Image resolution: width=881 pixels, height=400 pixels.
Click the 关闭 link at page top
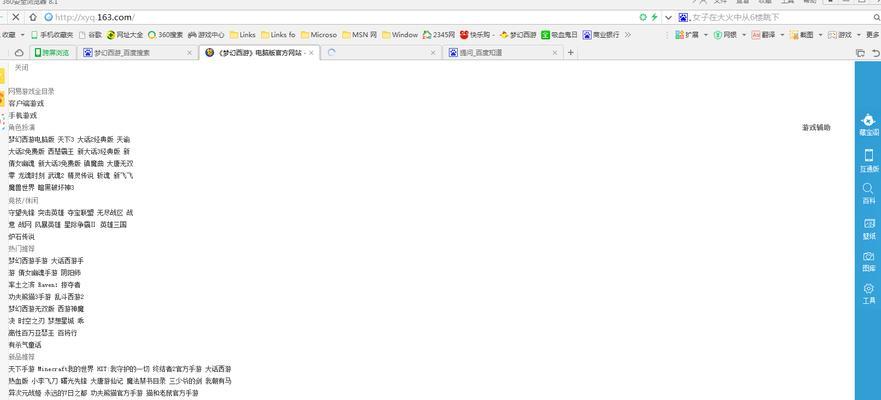(21, 67)
